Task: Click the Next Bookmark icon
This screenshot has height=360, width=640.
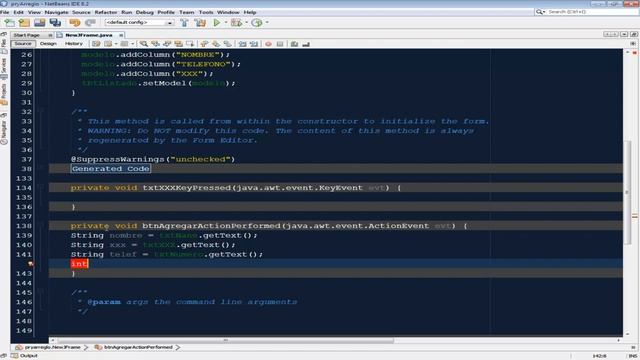Action: click(x=216, y=44)
